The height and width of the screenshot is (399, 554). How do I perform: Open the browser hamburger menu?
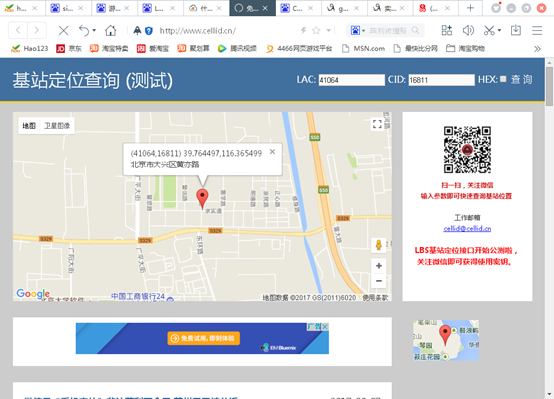(x=537, y=31)
